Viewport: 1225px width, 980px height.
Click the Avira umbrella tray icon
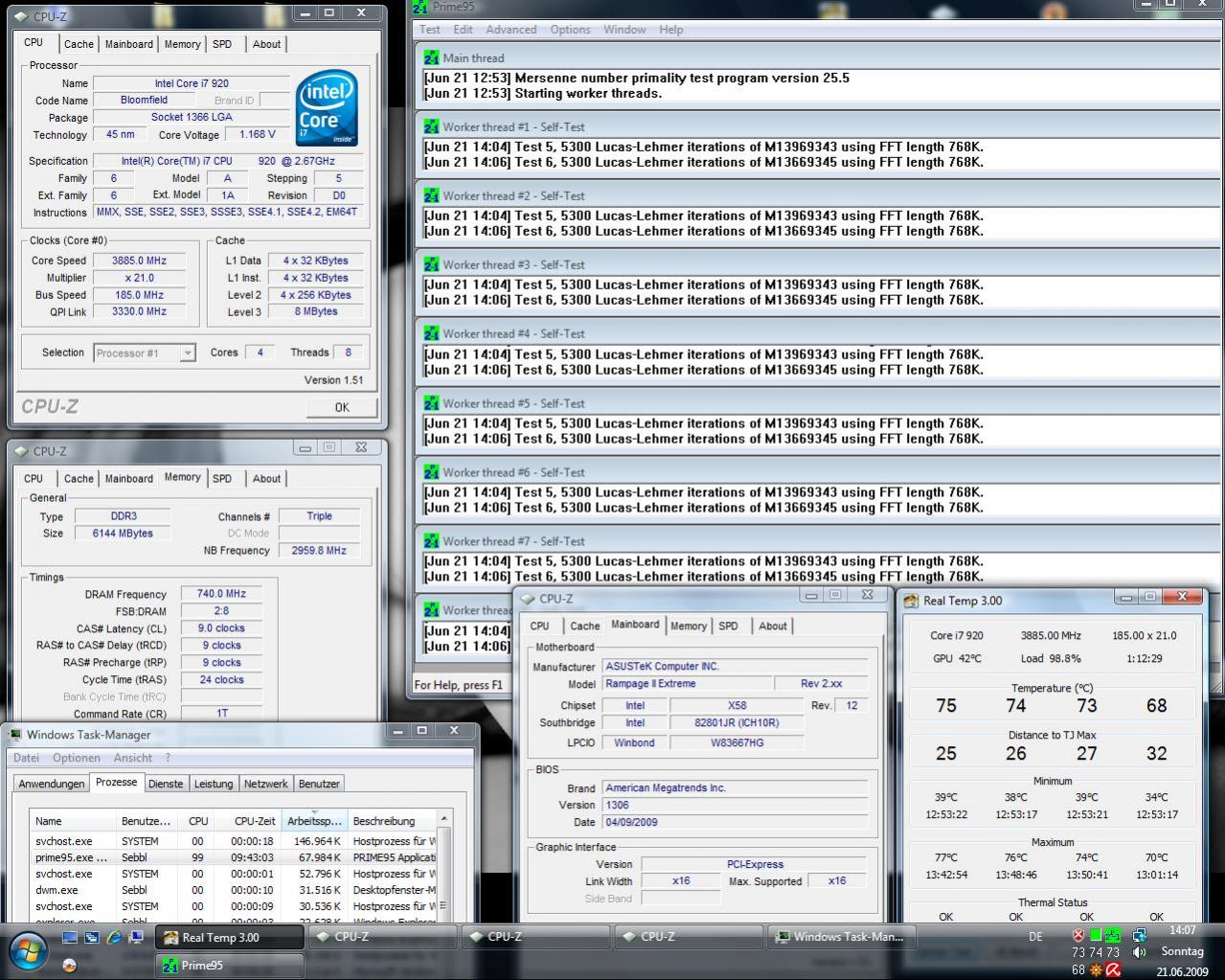(x=1113, y=969)
